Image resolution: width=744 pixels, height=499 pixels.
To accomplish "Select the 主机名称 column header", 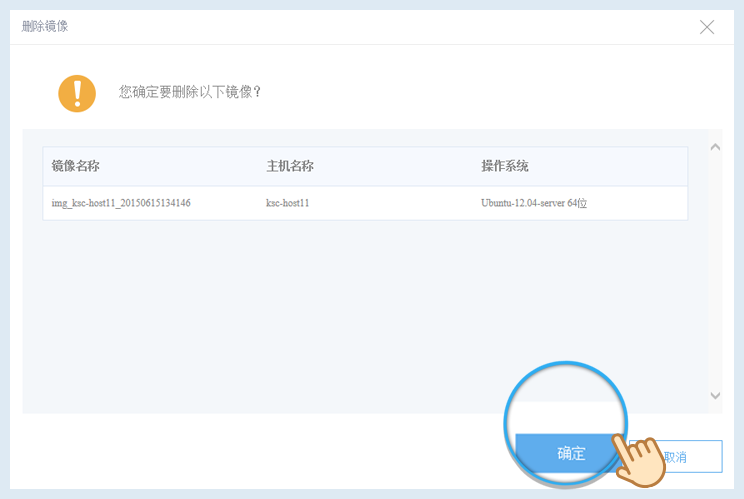I will click(290, 166).
